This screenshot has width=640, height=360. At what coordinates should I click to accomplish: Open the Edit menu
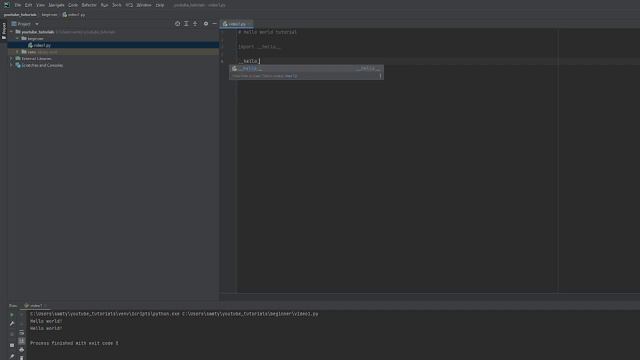click(x=28, y=5)
